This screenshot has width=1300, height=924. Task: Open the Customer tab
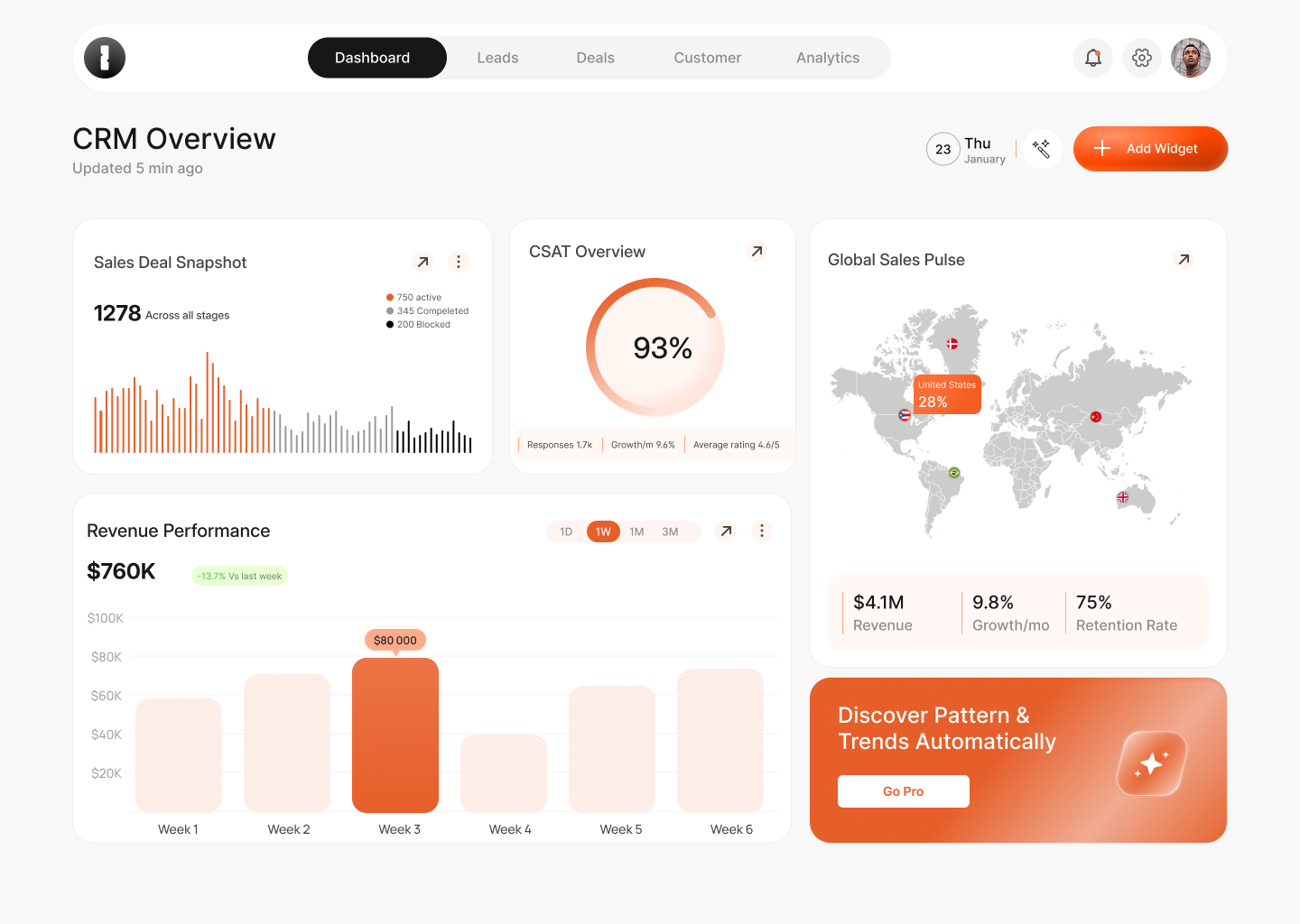click(x=708, y=58)
